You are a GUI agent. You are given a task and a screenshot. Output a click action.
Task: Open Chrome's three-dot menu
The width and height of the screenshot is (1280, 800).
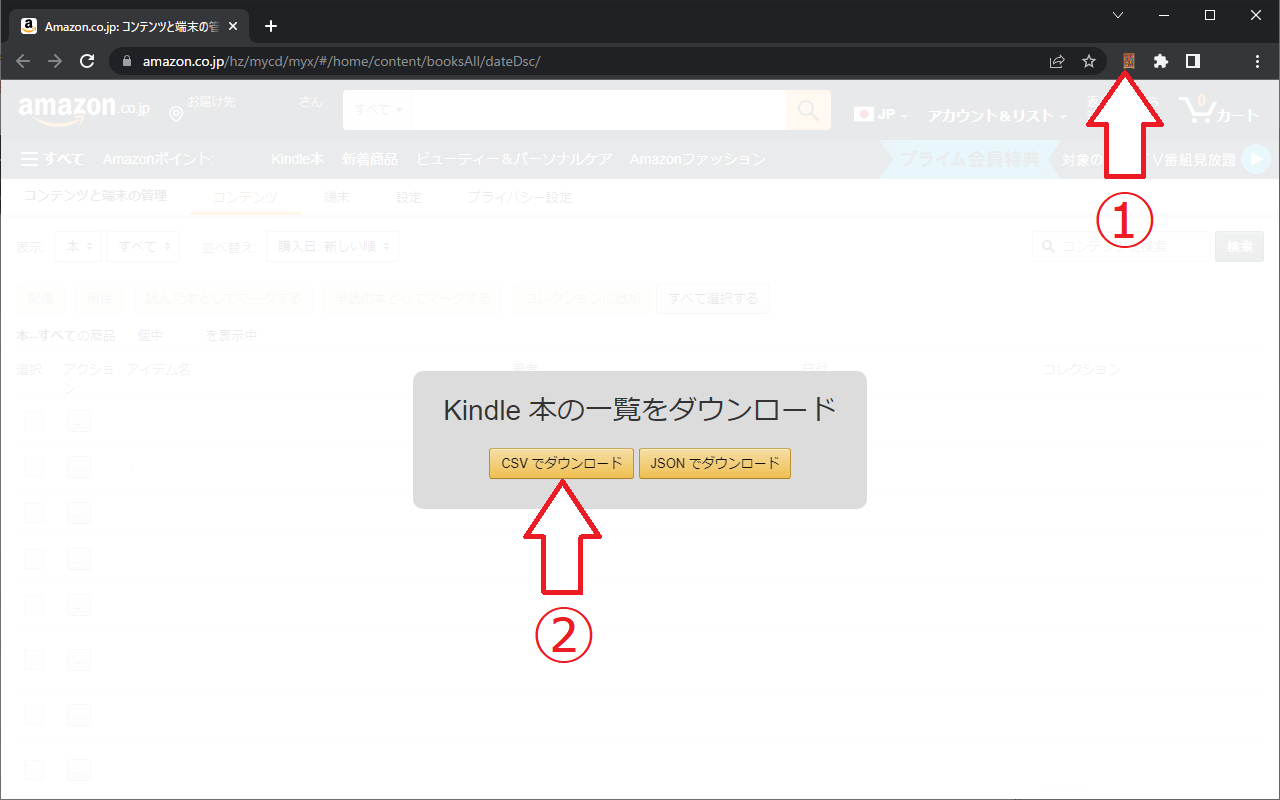[x=1257, y=61]
